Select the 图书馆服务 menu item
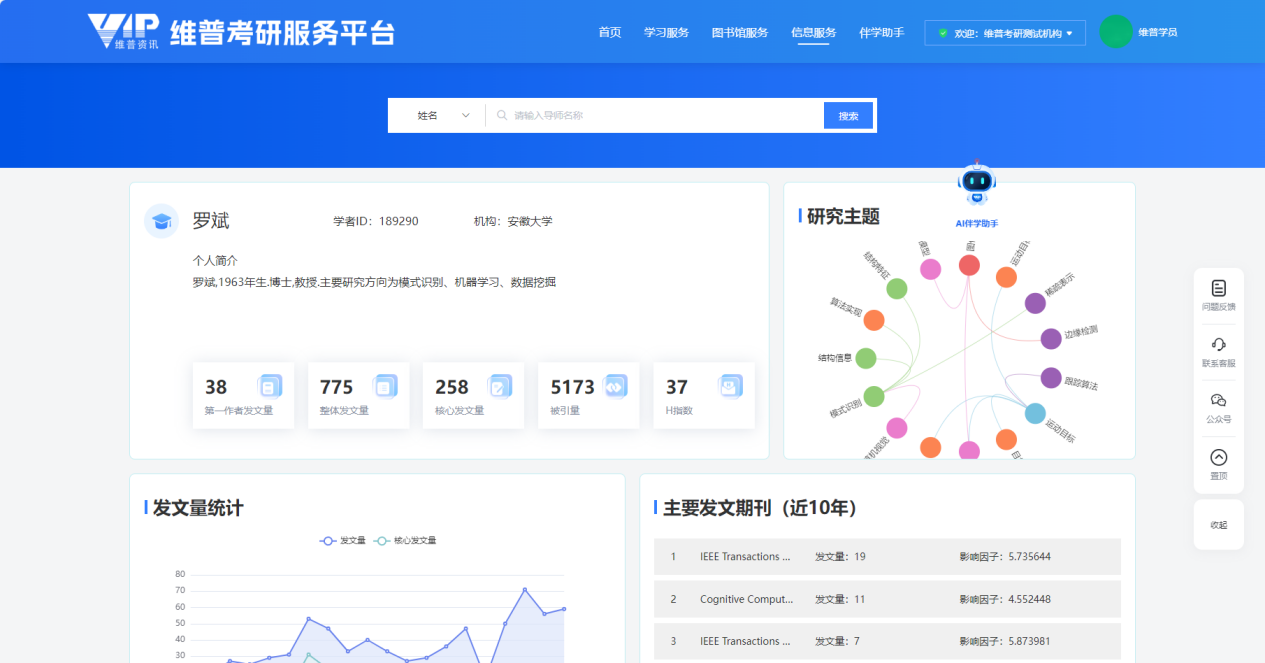1265x663 pixels. [739, 33]
